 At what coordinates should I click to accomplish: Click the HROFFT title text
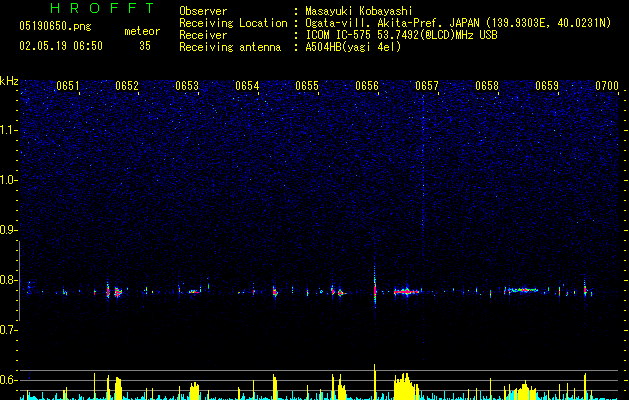[102, 8]
